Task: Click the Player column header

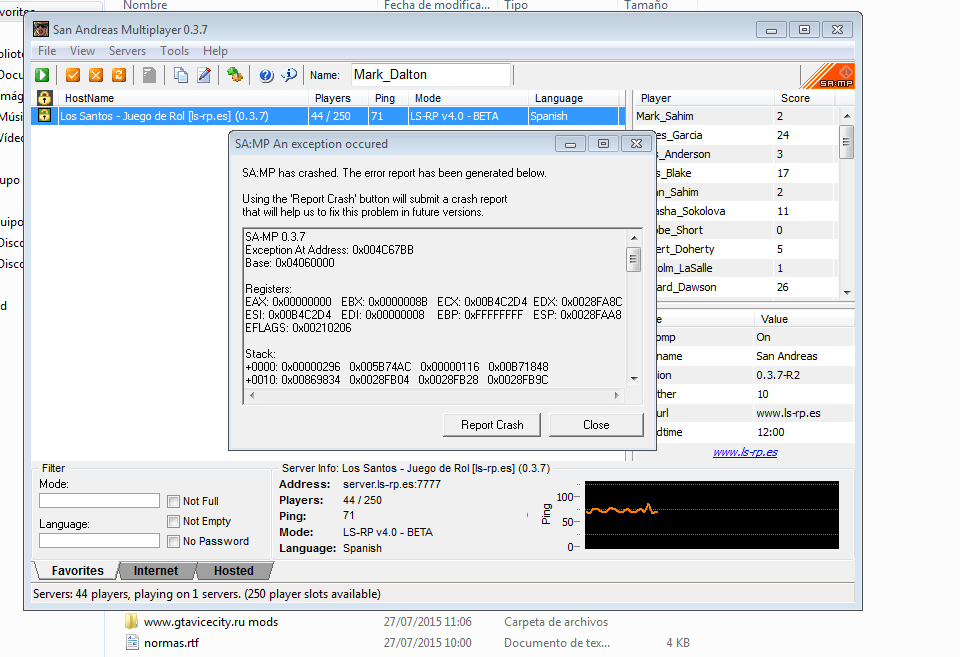Action: click(704, 98)
